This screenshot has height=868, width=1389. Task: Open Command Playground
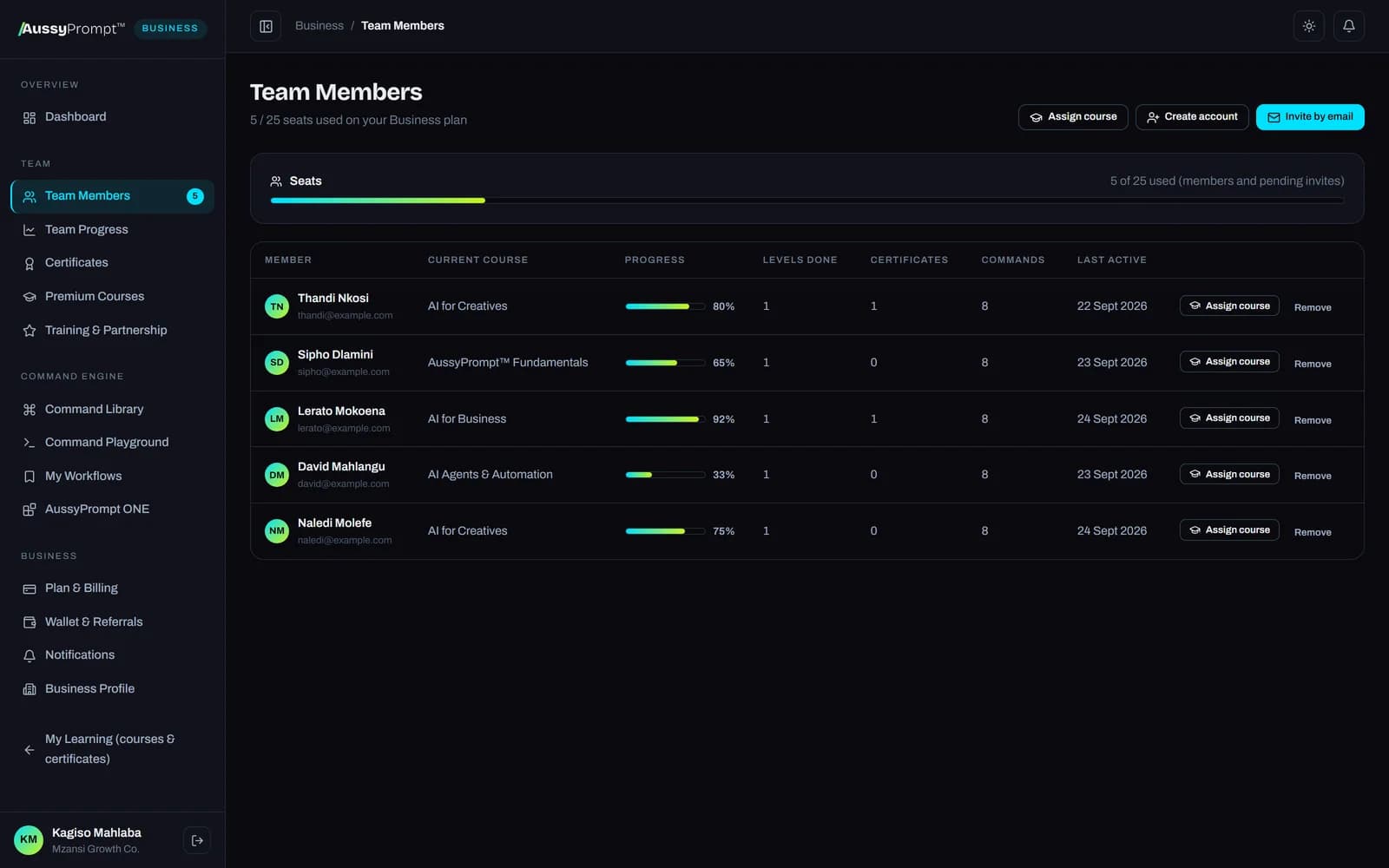(112, 442)
